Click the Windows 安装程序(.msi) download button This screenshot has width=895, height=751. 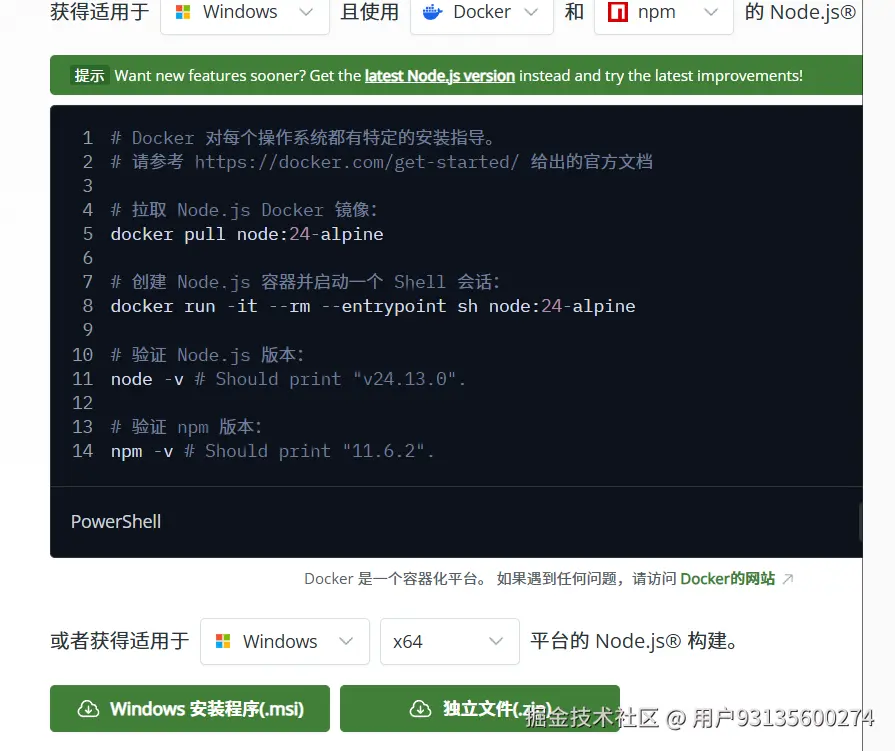pyautogui.click(x=189, y=708)
